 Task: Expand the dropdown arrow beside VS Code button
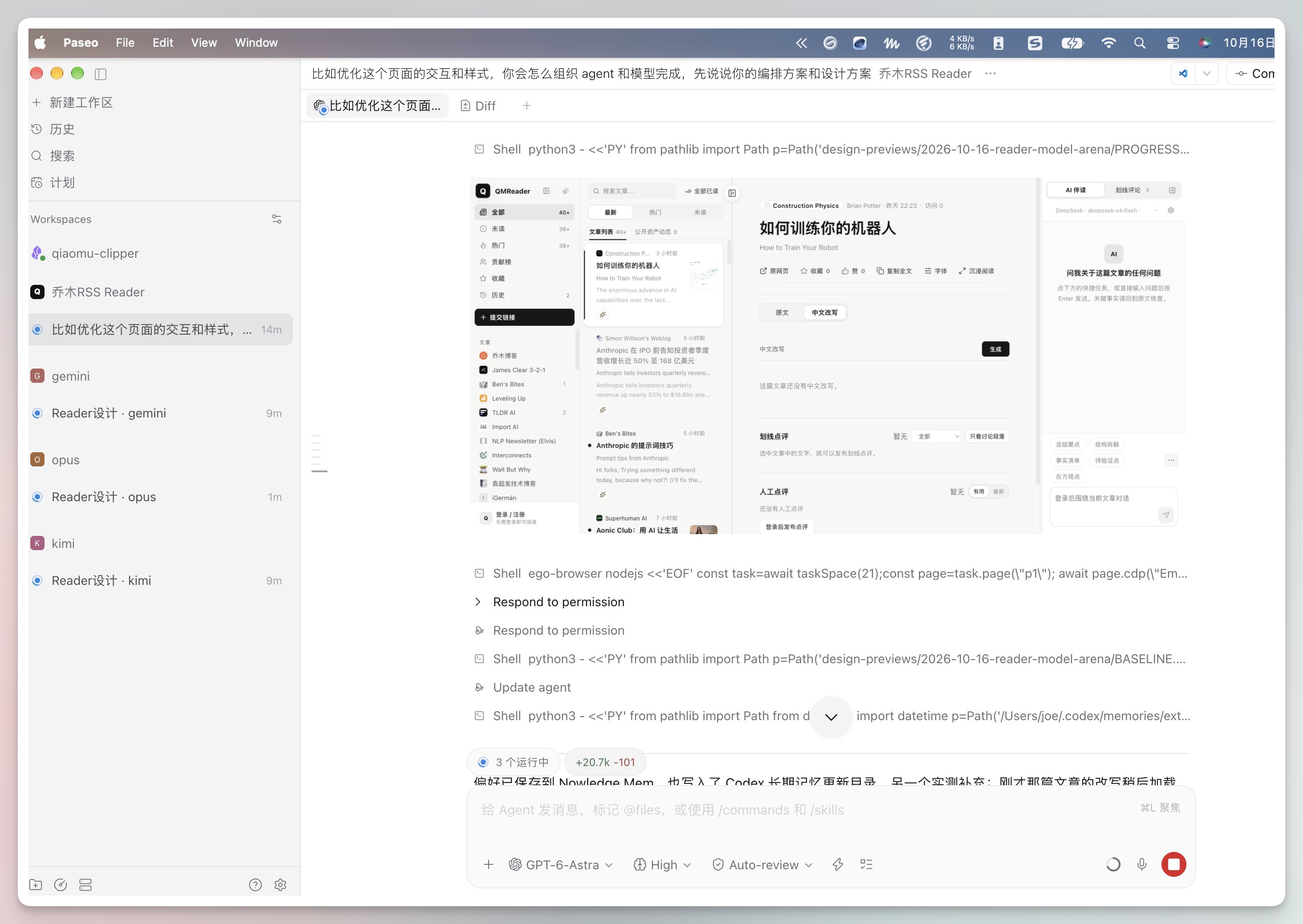point(1206,74)
